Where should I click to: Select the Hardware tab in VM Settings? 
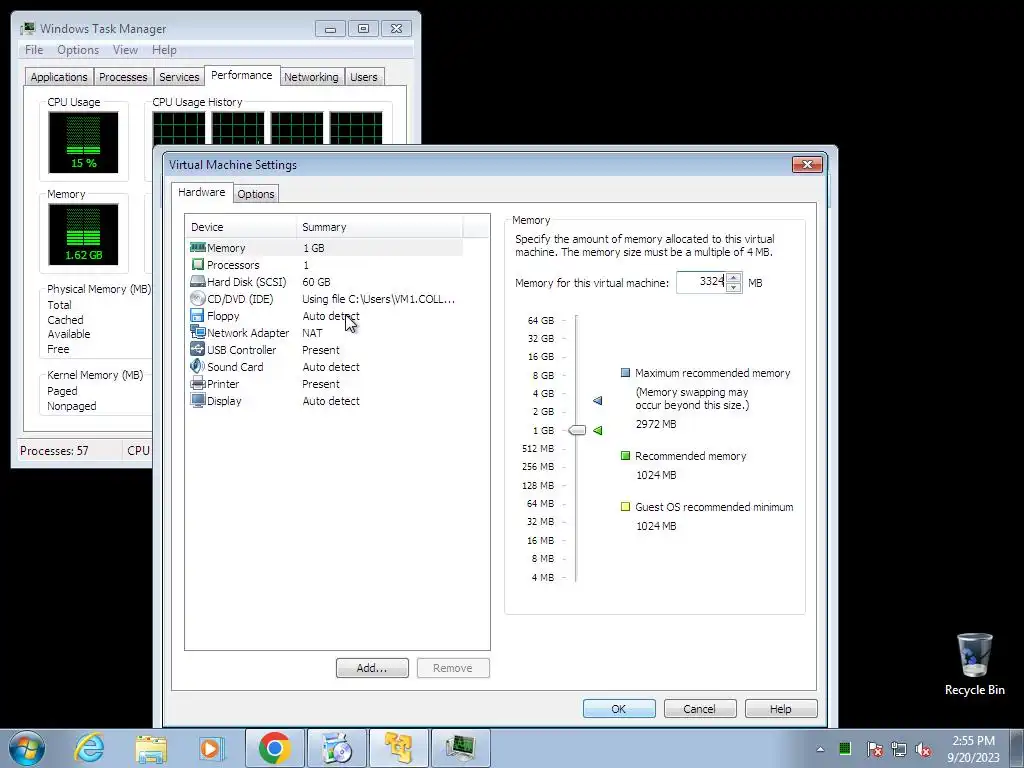click(x=202, y=192)
